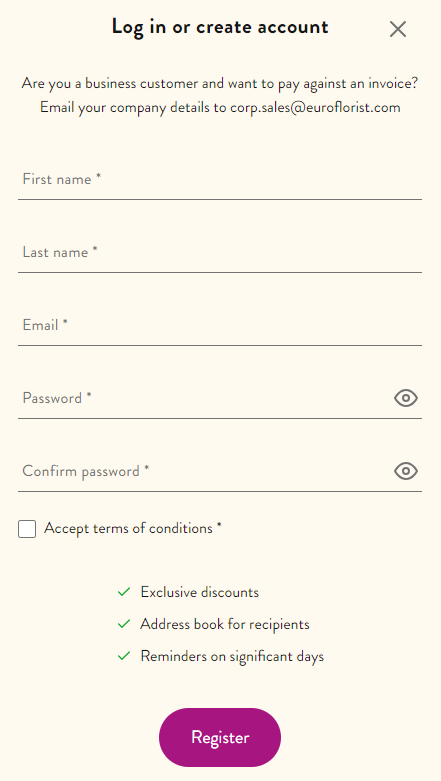This screenshot has width=441, height=781.
Task: Reveal the Confirm password field text
Action: click(x=406, y=471)
